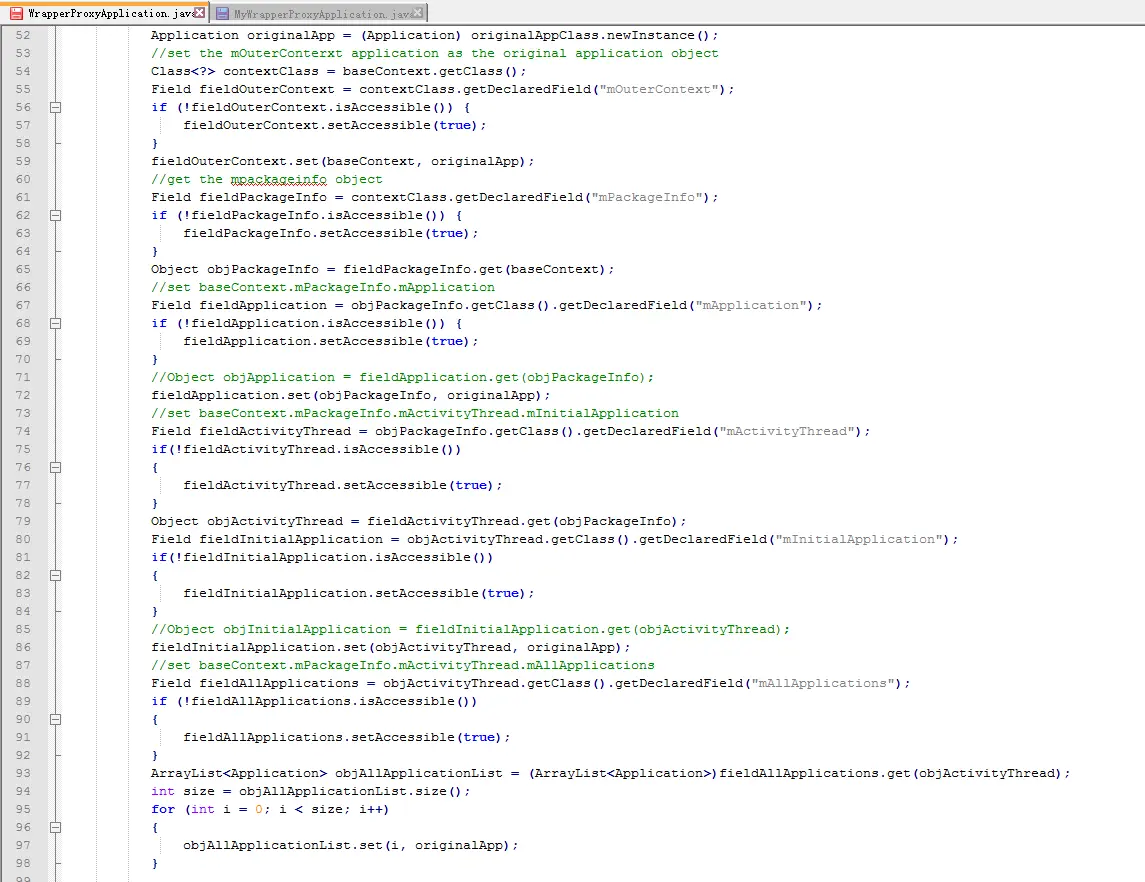Collapse the fold marker at line 76
This screenshot has height=882, width=1145.
click(56, 466)
